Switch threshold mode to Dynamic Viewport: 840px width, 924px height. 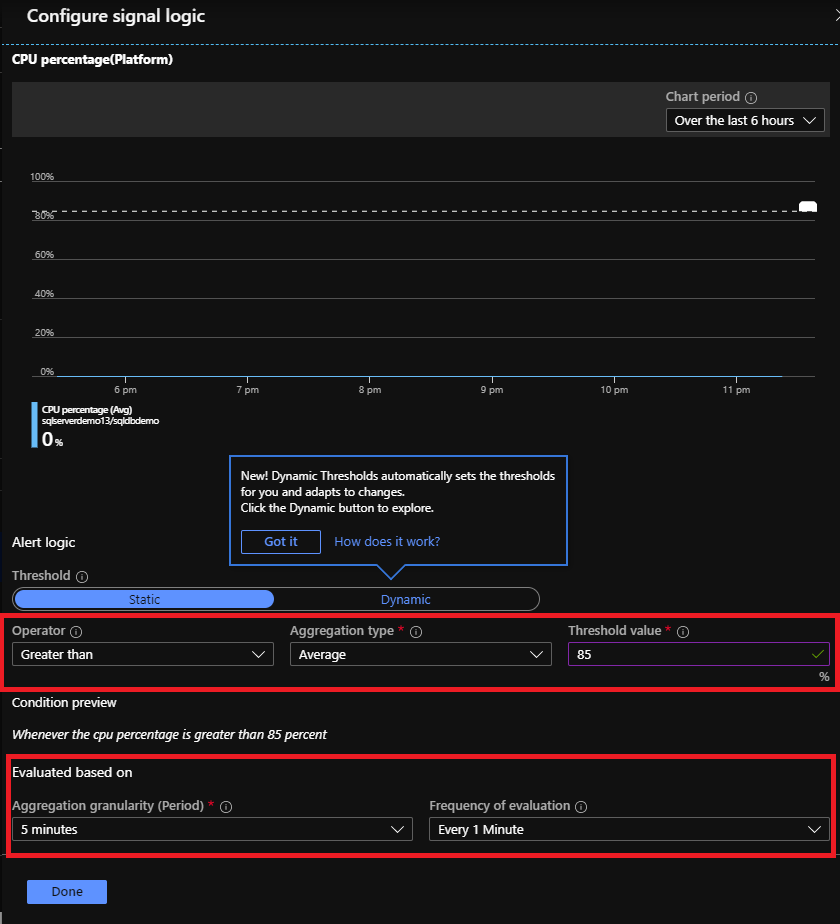(405, 598)
